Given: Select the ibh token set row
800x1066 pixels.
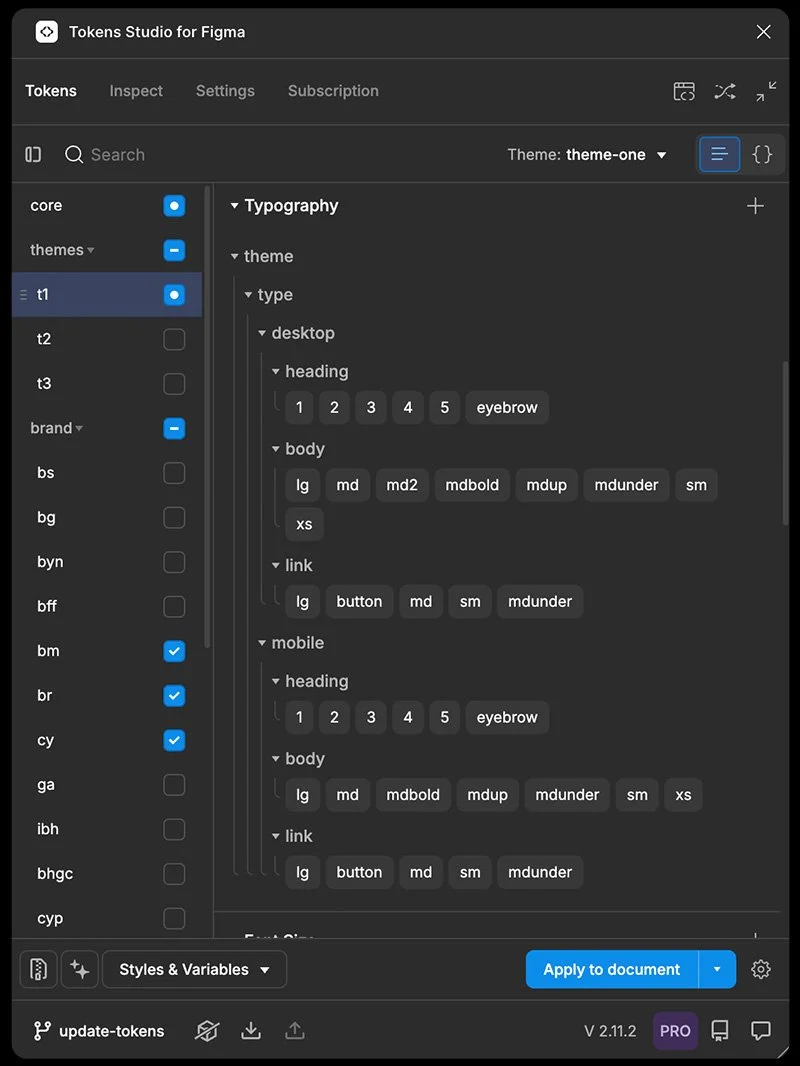Looking at the screenshot, I should 107,829.
